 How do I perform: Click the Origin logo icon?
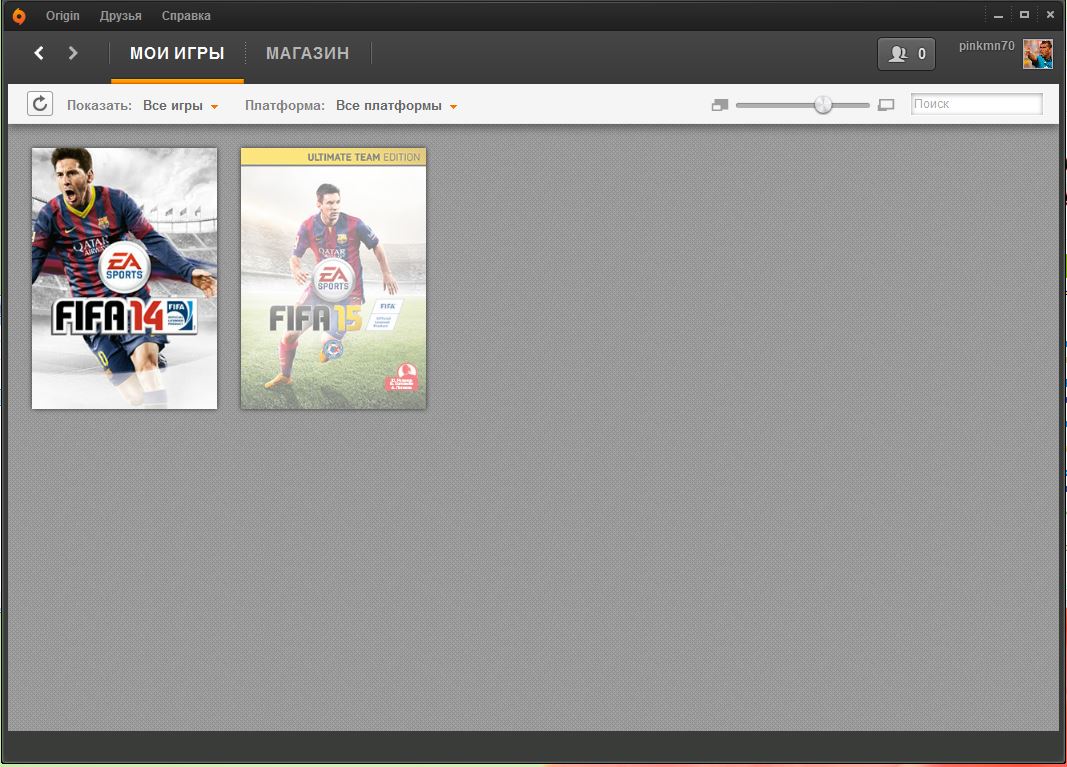[19, 16]
